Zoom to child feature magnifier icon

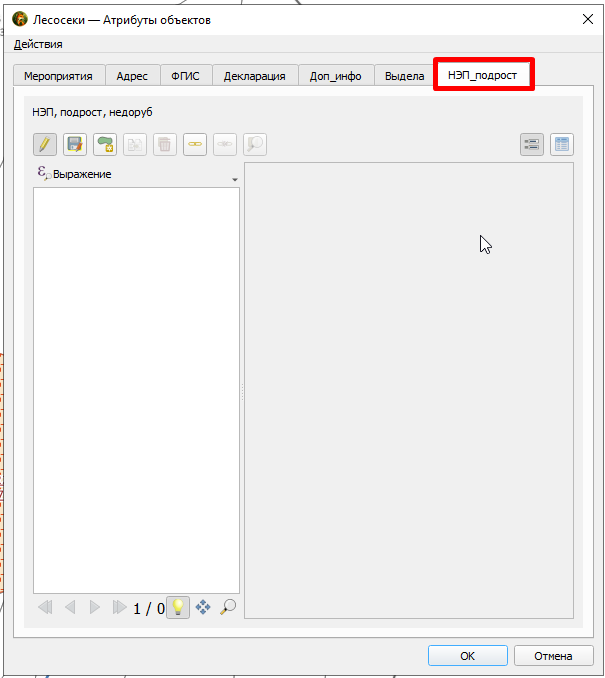pos(255,144)
